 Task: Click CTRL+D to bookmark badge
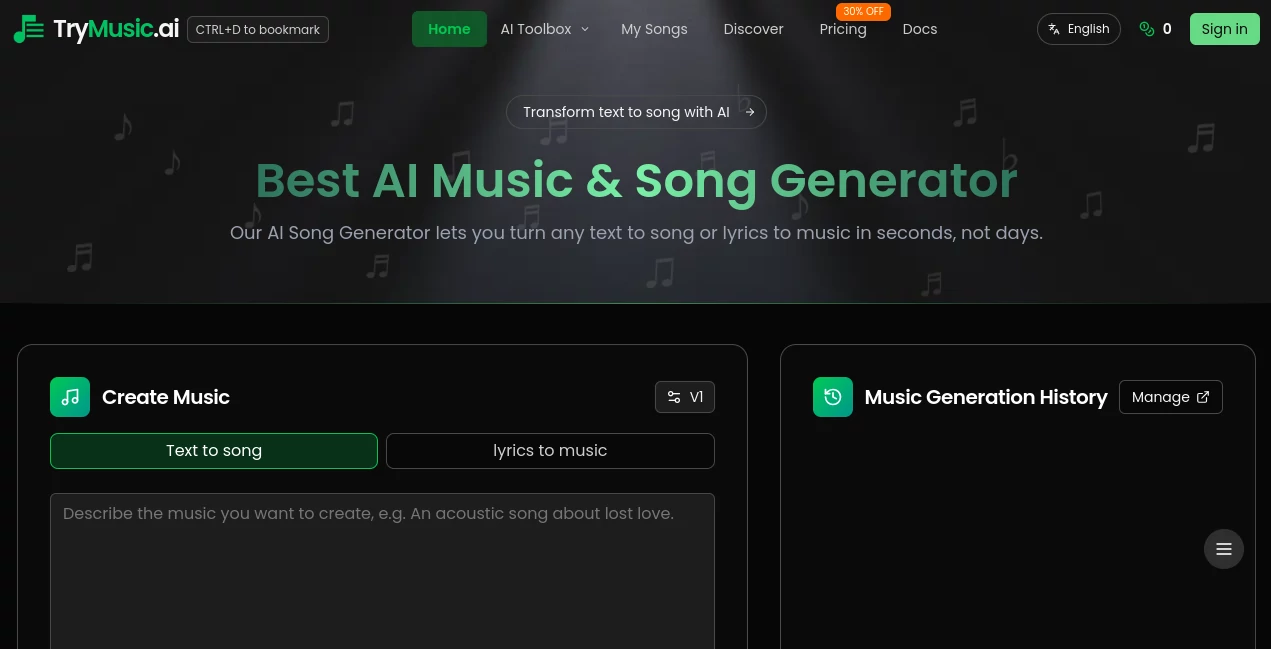pos(258,29)
